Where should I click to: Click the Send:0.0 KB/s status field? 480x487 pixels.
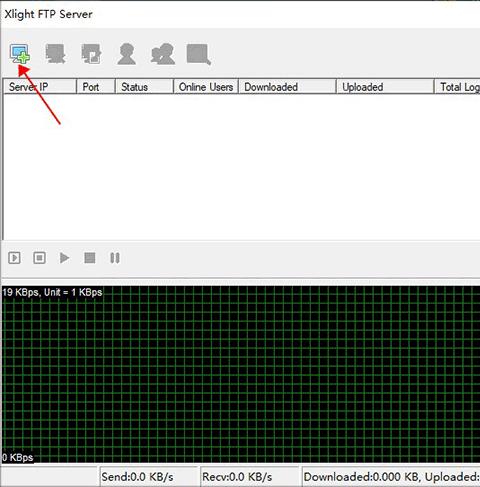[x=149, y=477]
